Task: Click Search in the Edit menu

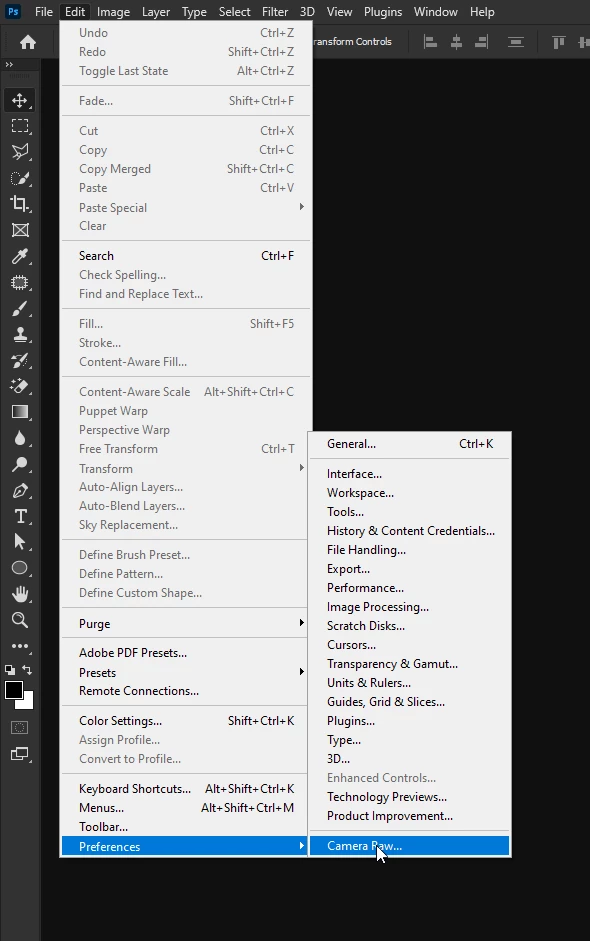Action: pyautogui.click(x=186, y=256)
